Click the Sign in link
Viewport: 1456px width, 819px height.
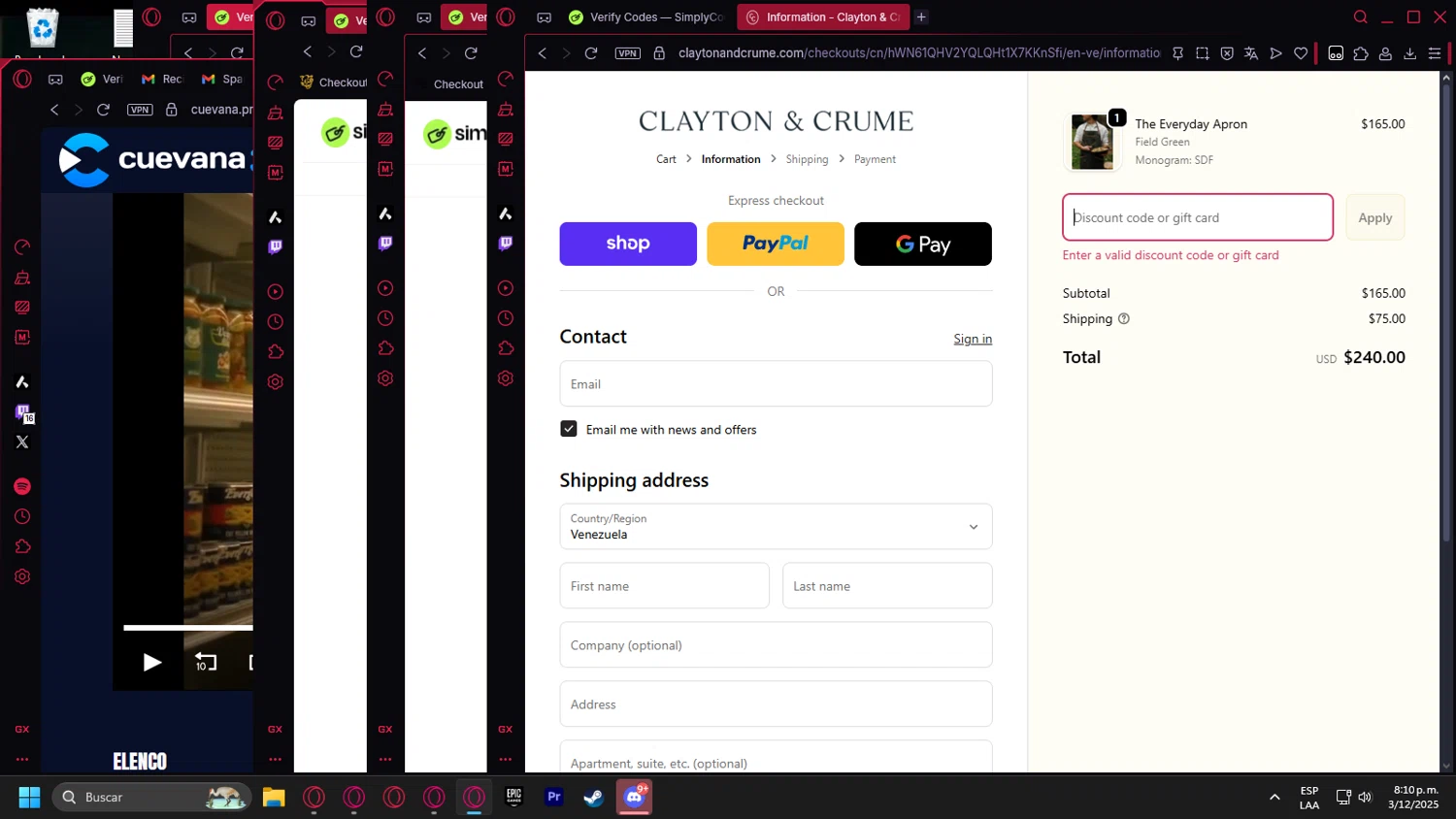[973, 339]
